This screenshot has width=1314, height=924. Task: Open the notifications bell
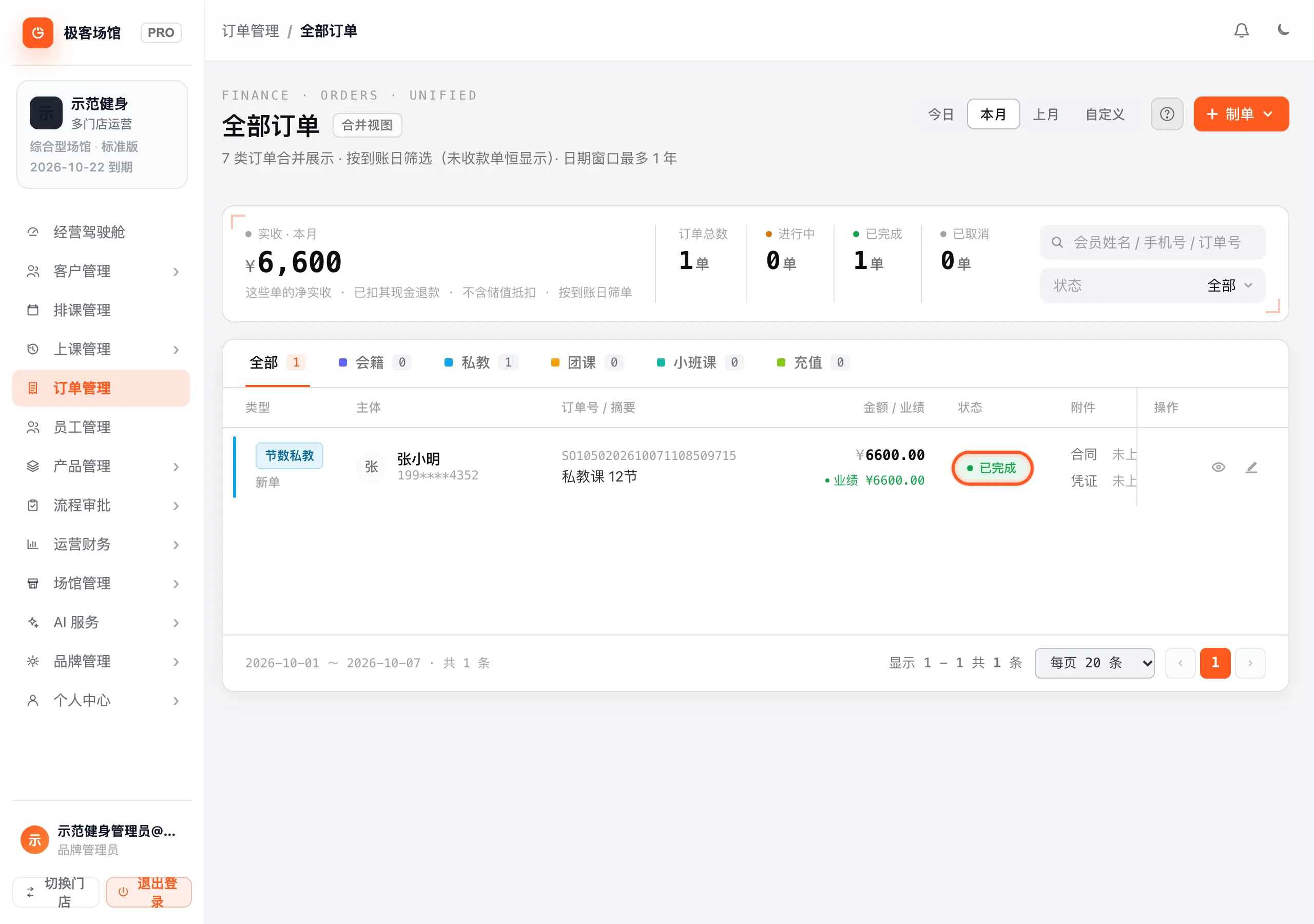(1241, 30)
